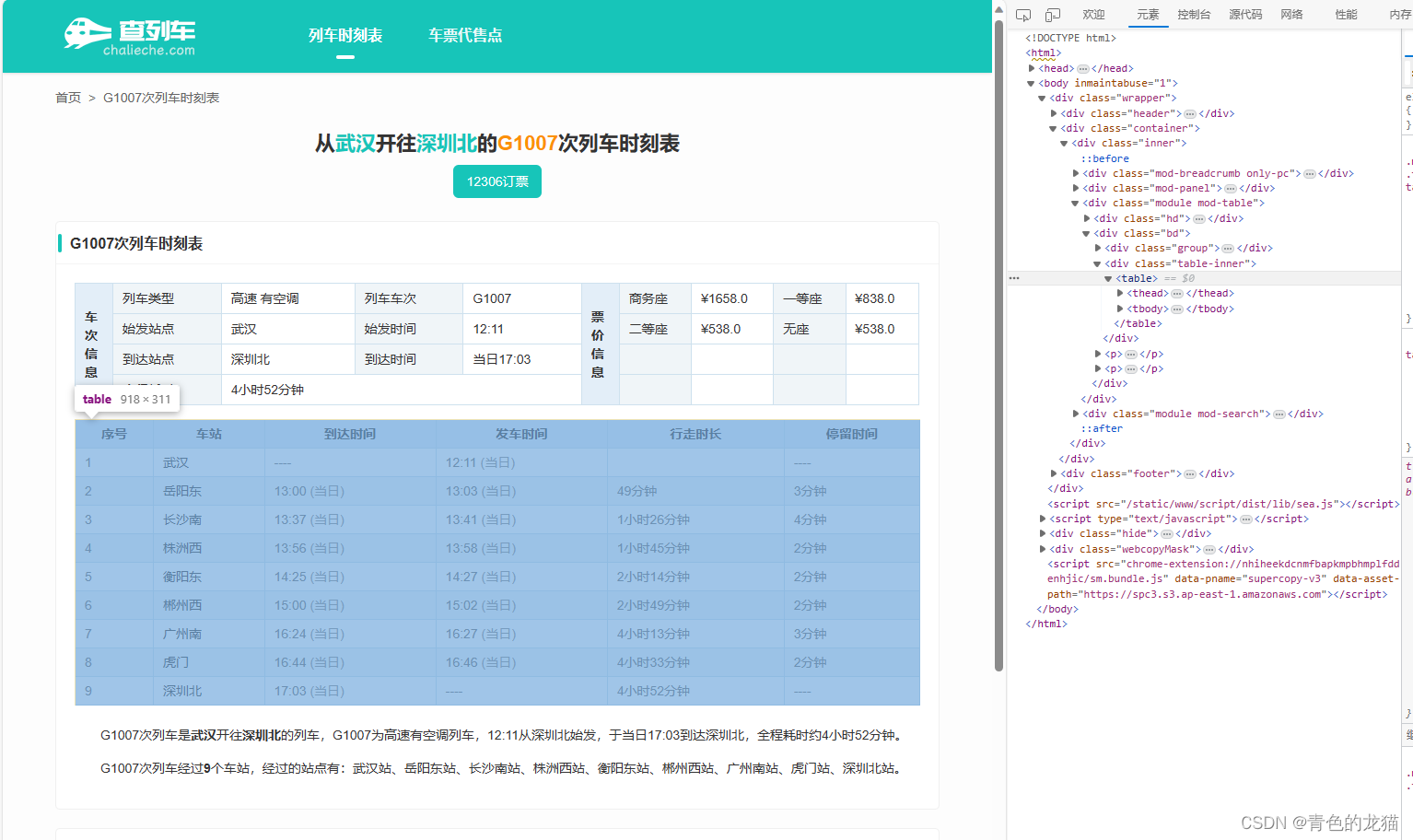Open the 衡阳东 station link
Viewport: 1413px width, 840px height.
[x=182, y=577]
